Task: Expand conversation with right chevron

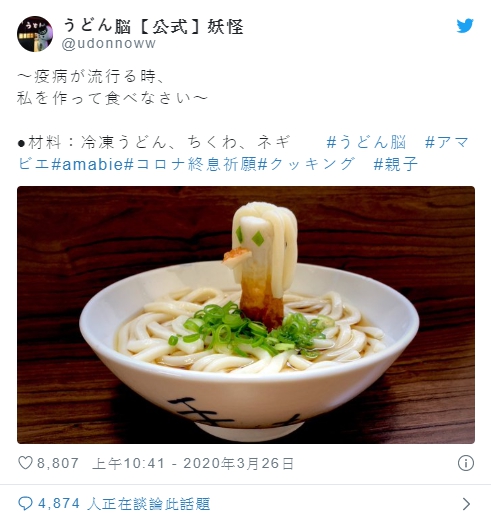Action: tap(467, 504)
